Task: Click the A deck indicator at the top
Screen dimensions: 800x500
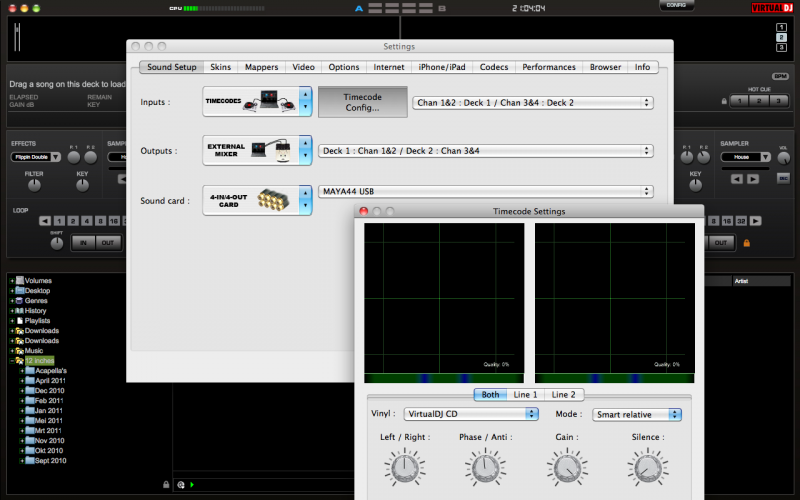Action: (359, 8)
